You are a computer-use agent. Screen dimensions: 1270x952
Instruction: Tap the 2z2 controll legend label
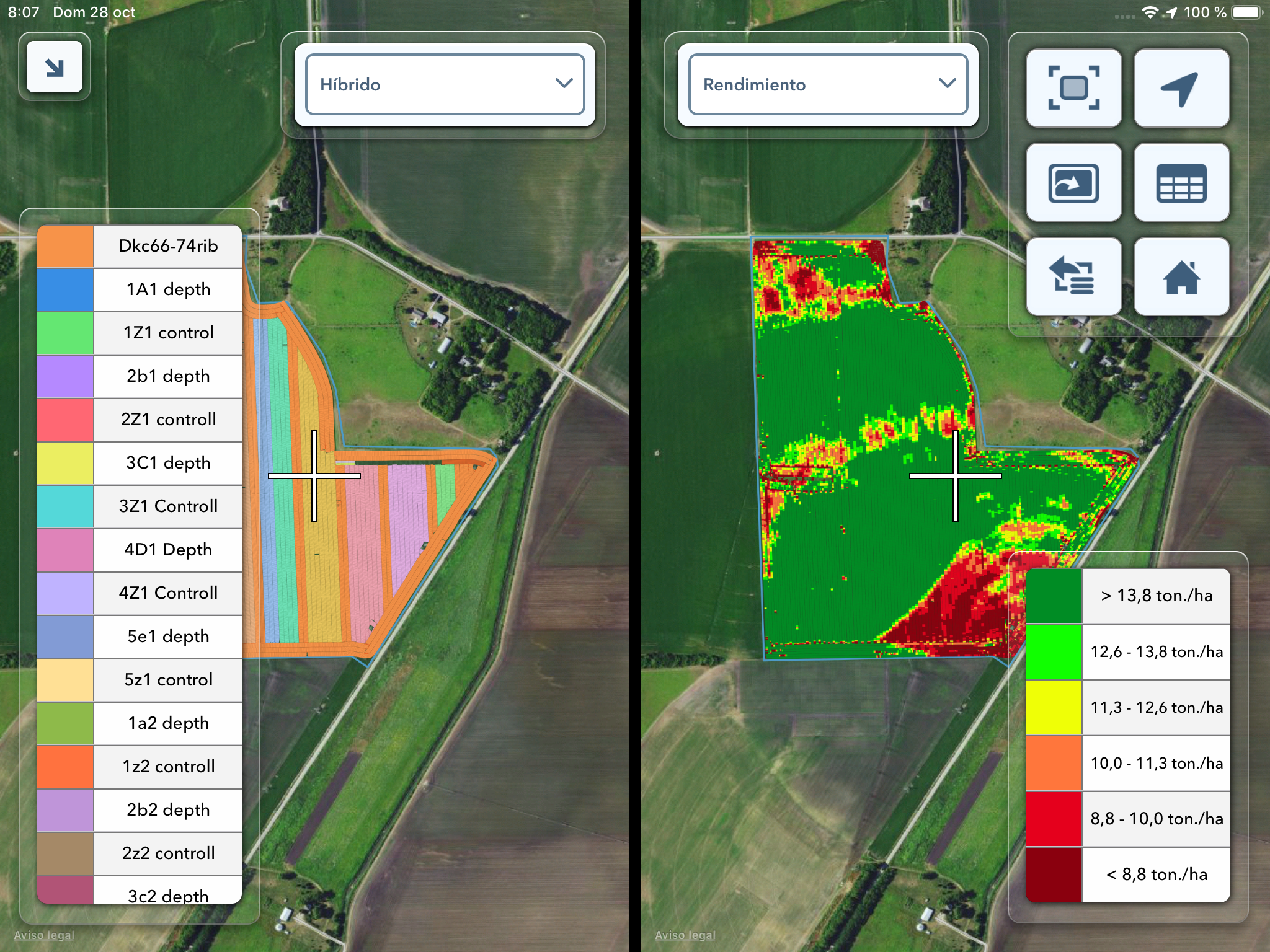click(168, 853)
